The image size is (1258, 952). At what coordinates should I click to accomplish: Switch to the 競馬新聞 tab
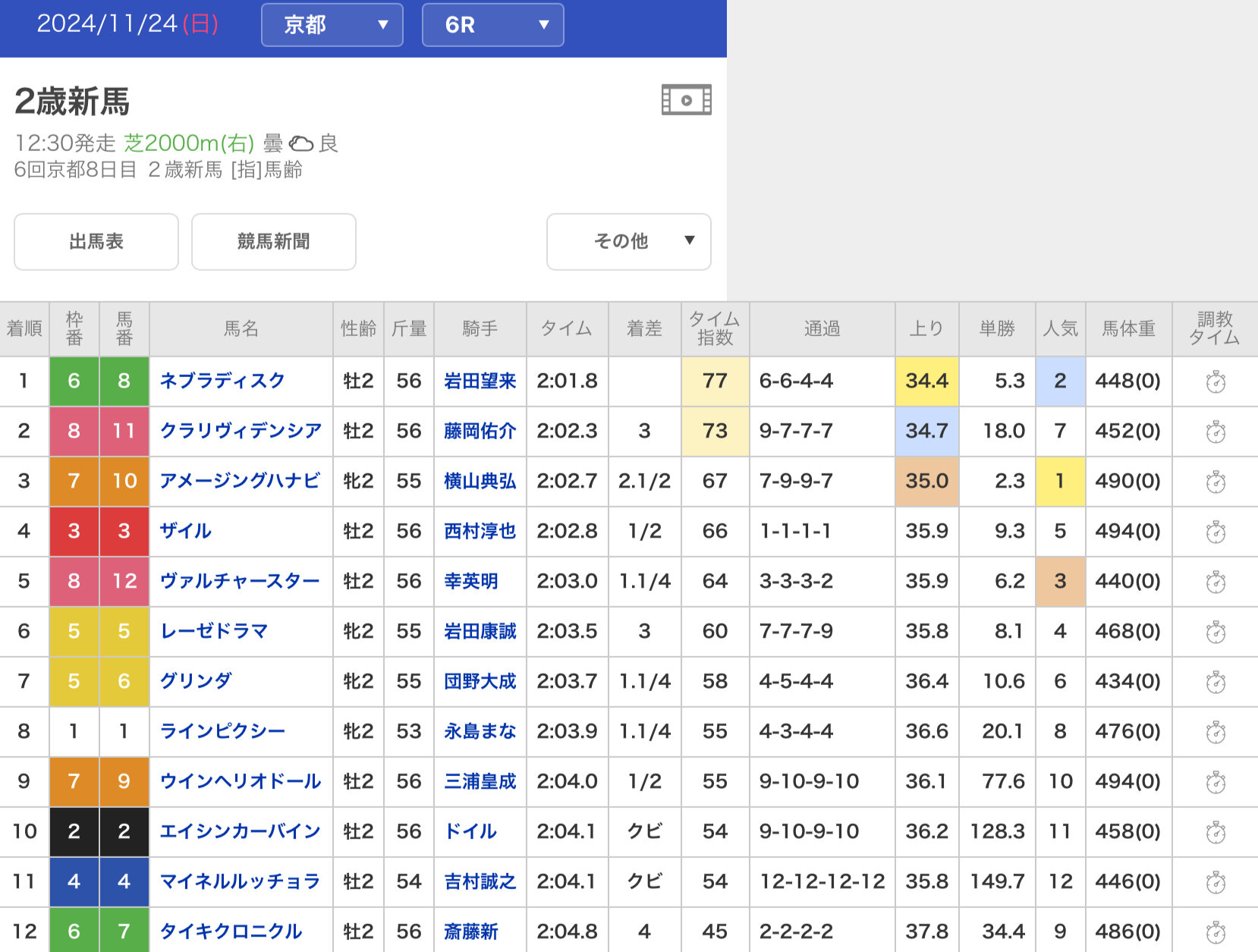[x=273, y=241]
